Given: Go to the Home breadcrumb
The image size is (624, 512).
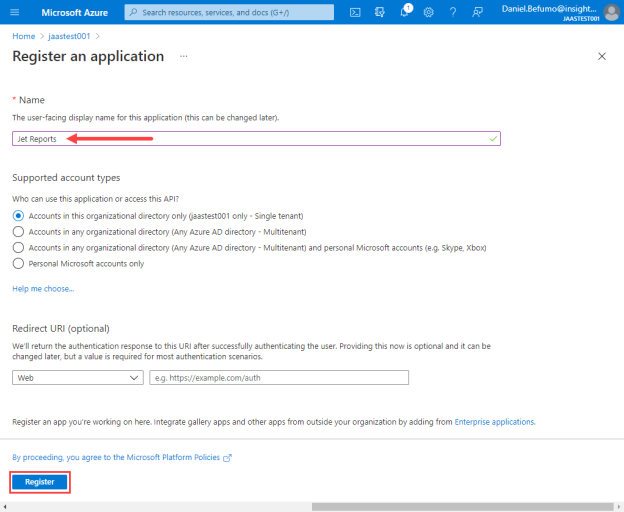Looking at the screenshot, I should [x=23, y=36].
